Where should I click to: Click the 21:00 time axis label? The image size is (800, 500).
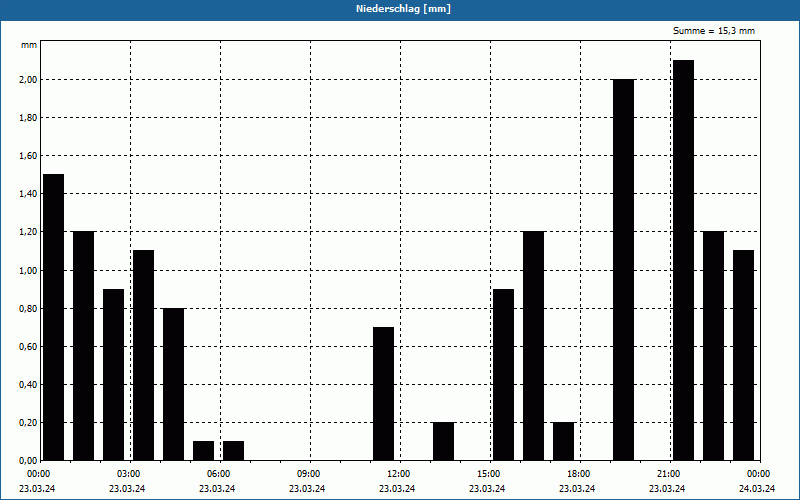coord(668,474)
